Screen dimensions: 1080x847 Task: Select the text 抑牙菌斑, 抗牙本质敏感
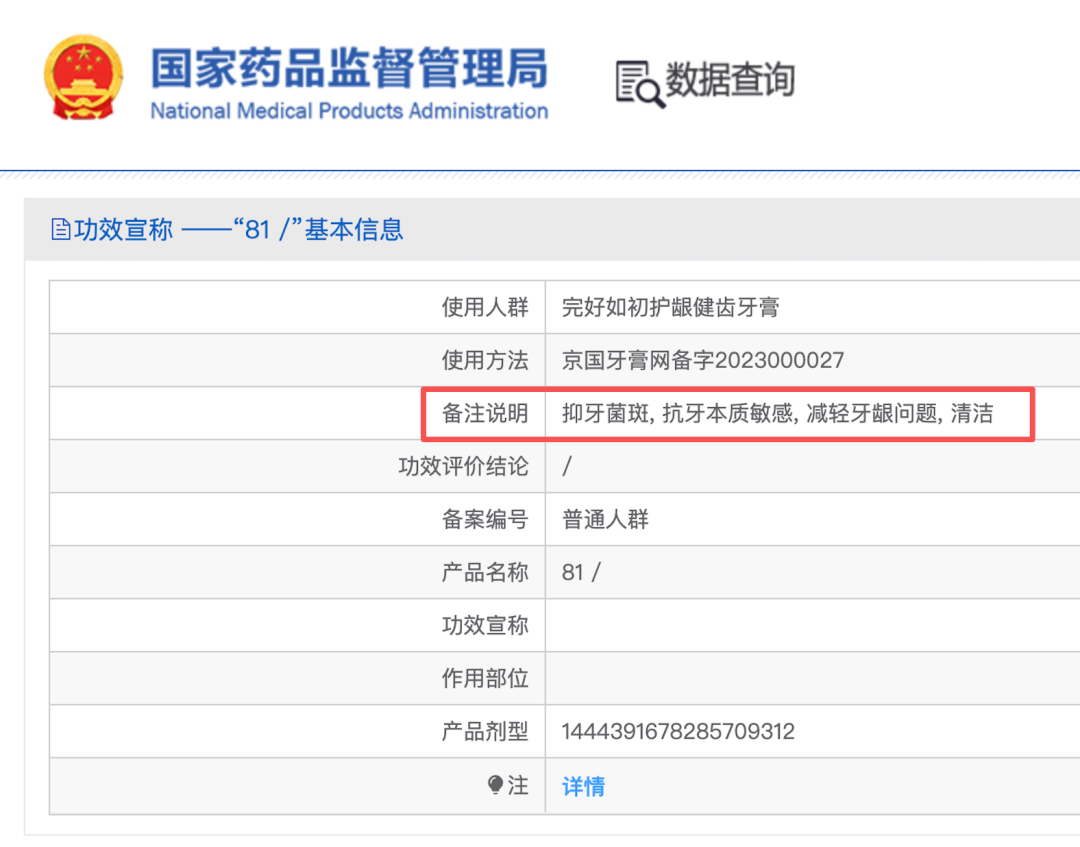(677, 413)
